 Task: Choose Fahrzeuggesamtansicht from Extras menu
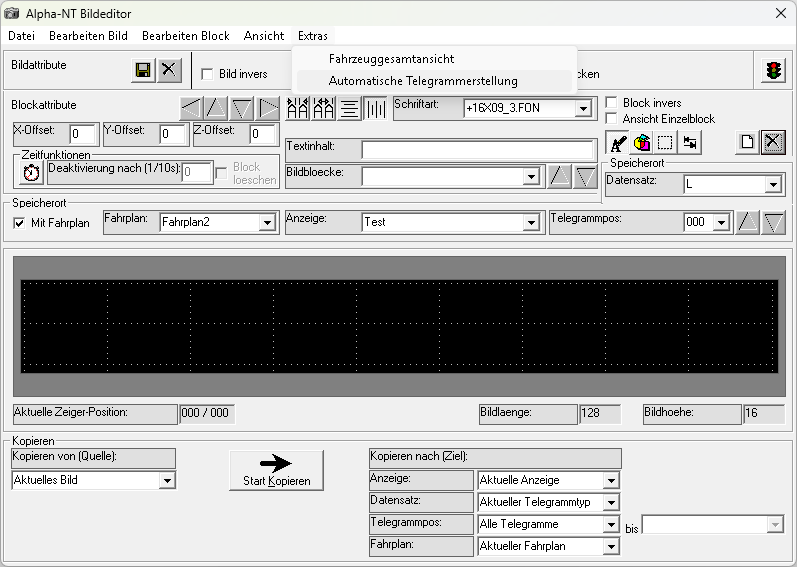point(435,59)
